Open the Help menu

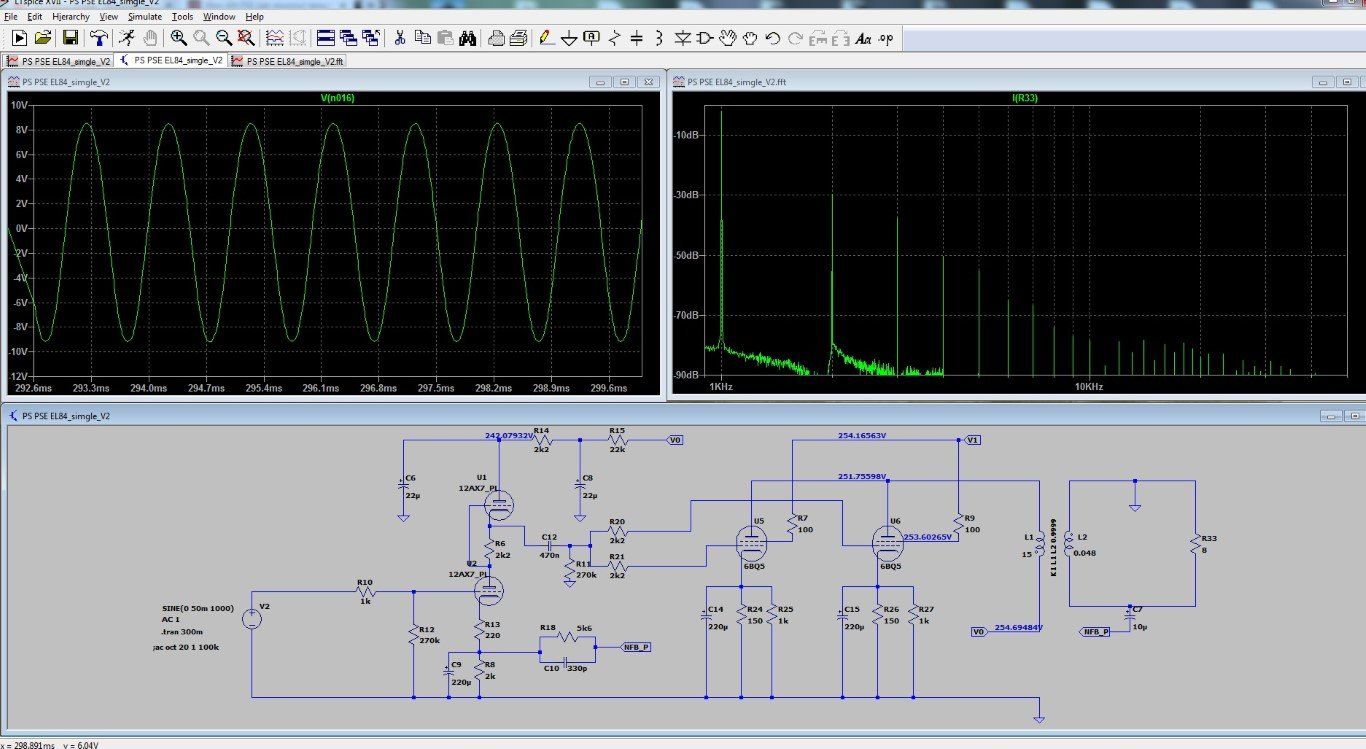pyautogui.click(x=254, y=17)
